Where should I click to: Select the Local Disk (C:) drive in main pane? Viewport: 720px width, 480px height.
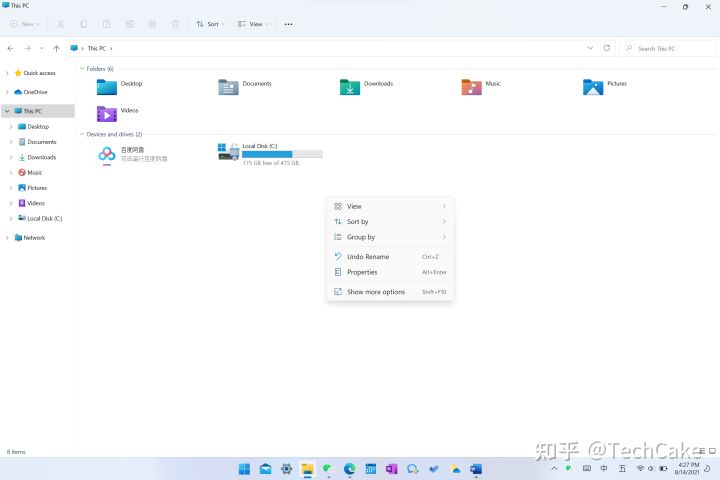(x=270, y=154)
